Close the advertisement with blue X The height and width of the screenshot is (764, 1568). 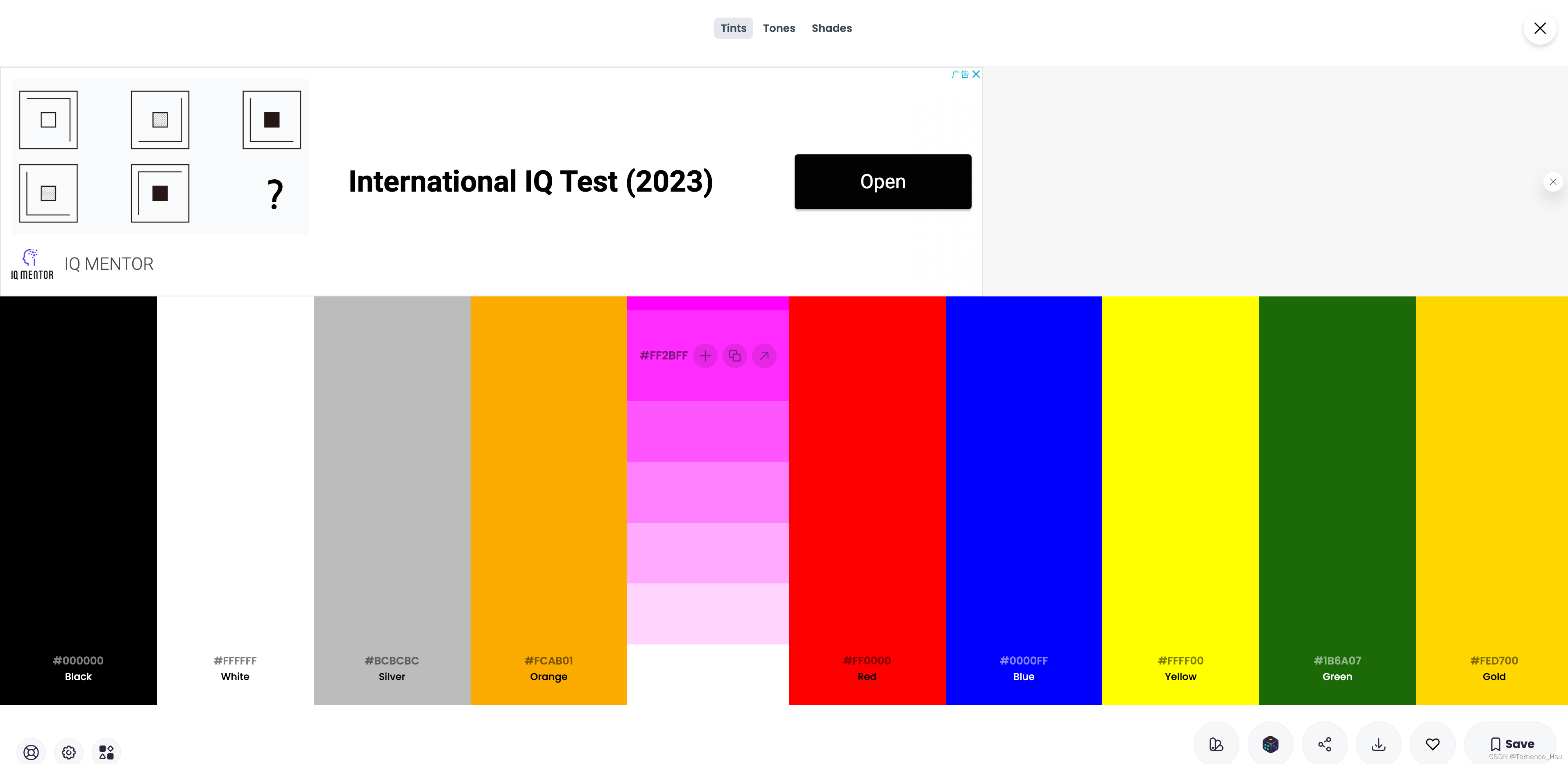click(x=976, y=74)
